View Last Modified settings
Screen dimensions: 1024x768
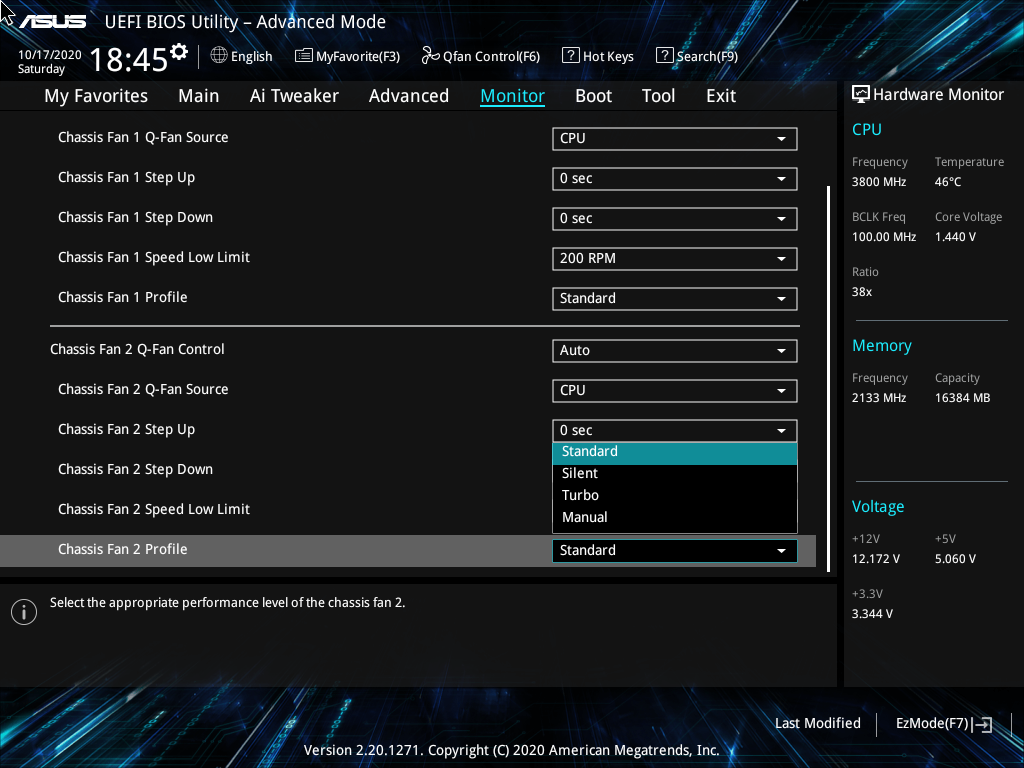click(818, 723)
